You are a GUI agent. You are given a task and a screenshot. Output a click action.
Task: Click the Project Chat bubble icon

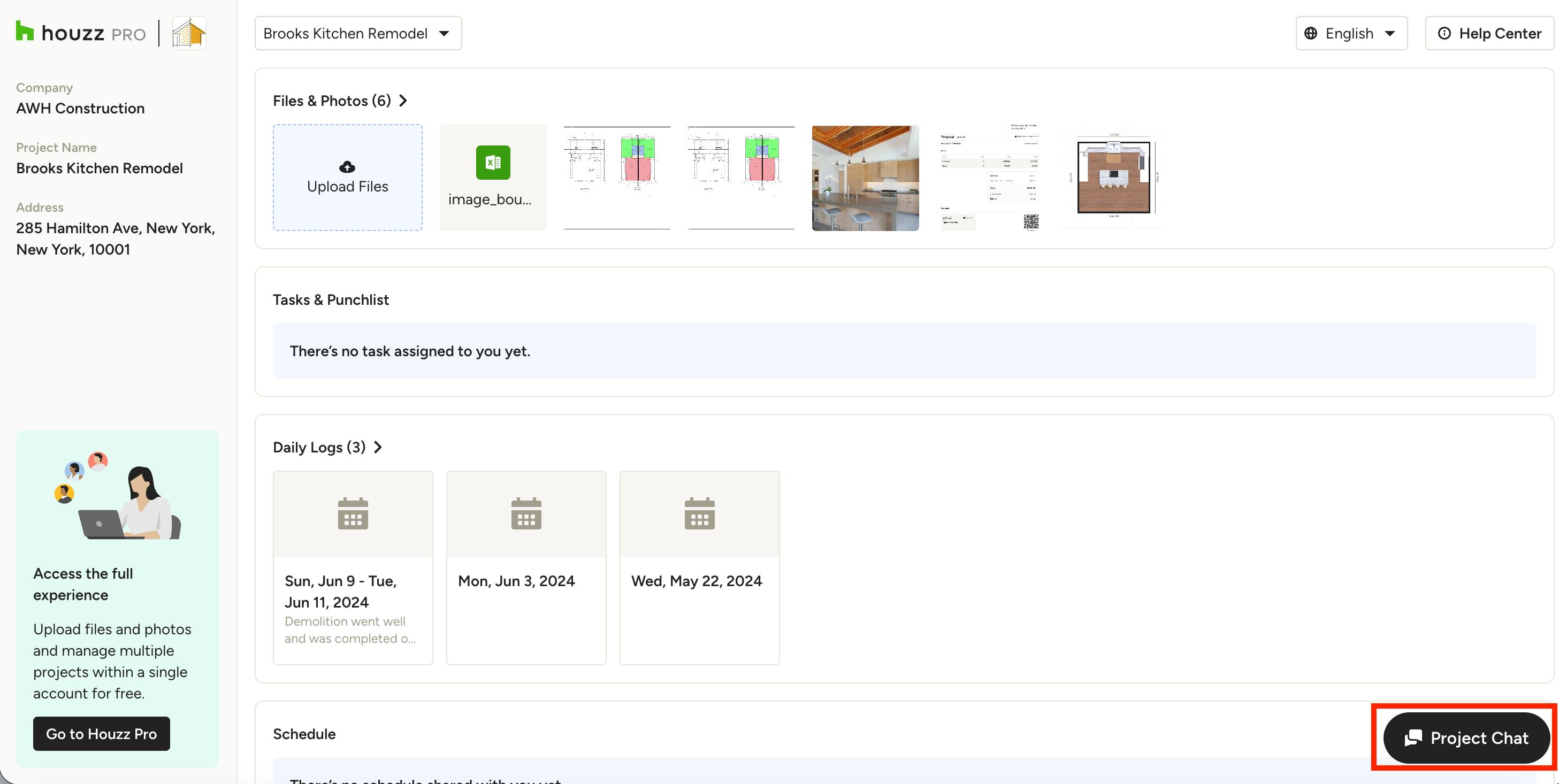1414,737
